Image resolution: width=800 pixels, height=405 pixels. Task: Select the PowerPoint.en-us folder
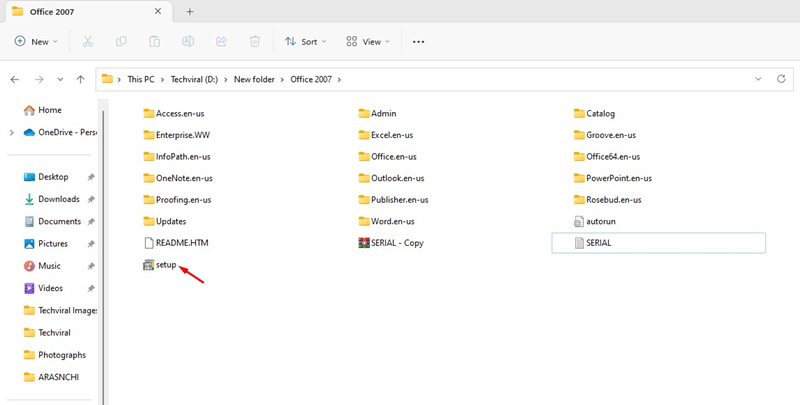click(x=613, y=178)
